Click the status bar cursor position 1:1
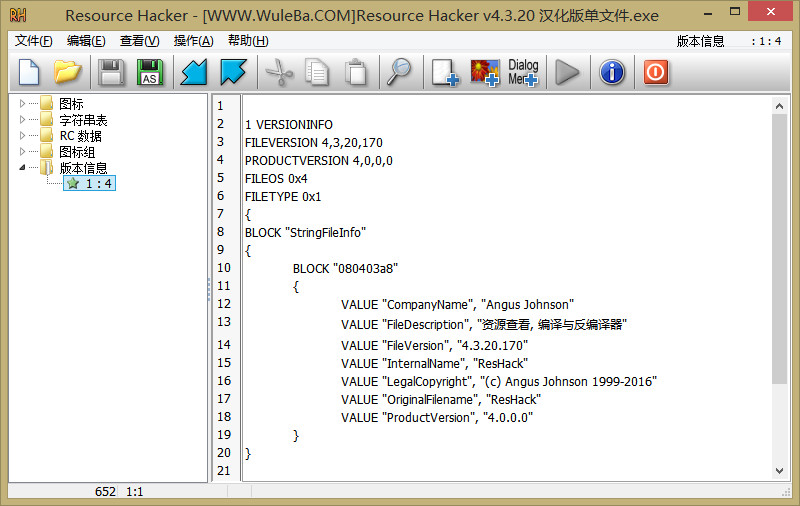800x506 pixels. [135, 492]
